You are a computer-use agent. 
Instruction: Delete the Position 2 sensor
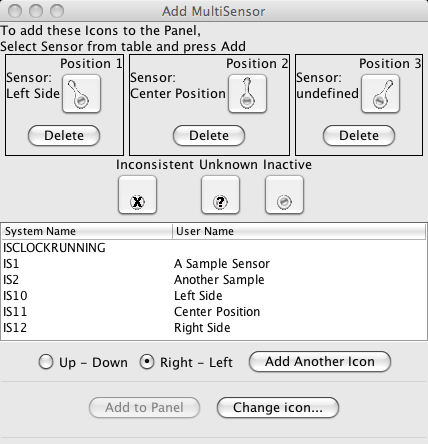pyautogui.click(x=209, y=136)
